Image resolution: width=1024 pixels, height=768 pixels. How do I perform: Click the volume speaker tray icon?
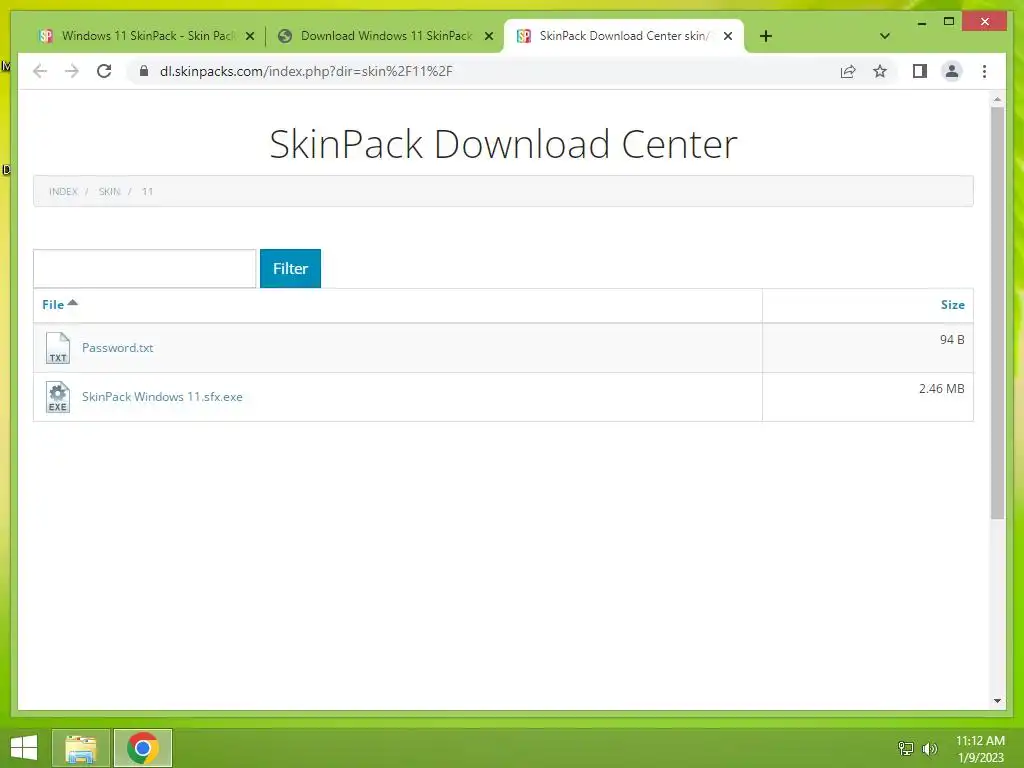click(929, 748)
